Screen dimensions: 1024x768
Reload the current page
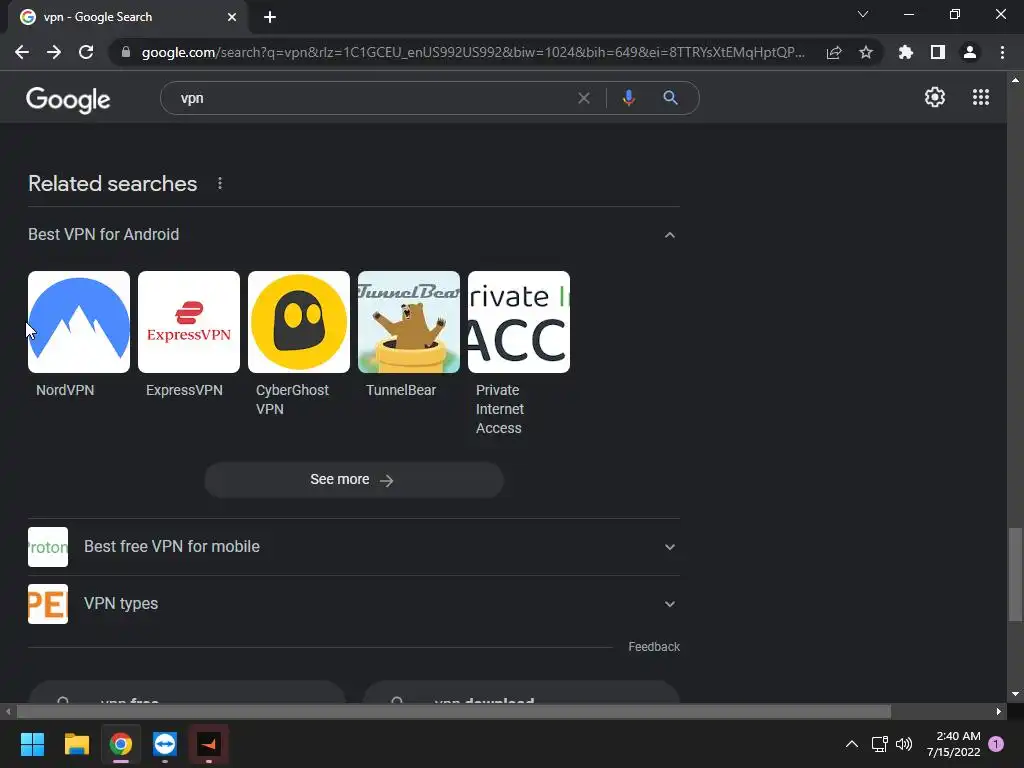(86, 52)
